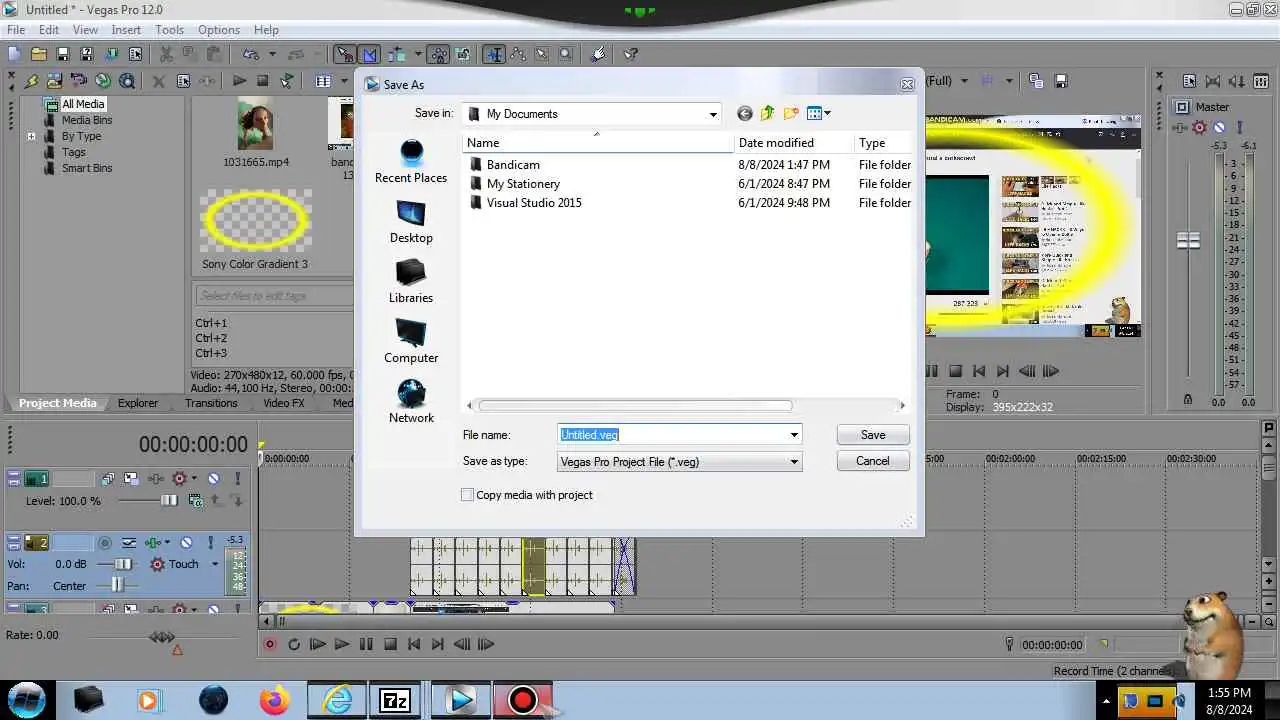The height and width of the screenshot is (720, 1280).
Task: Open a project with the toolbar folder icon
Action: coord(38,54)
